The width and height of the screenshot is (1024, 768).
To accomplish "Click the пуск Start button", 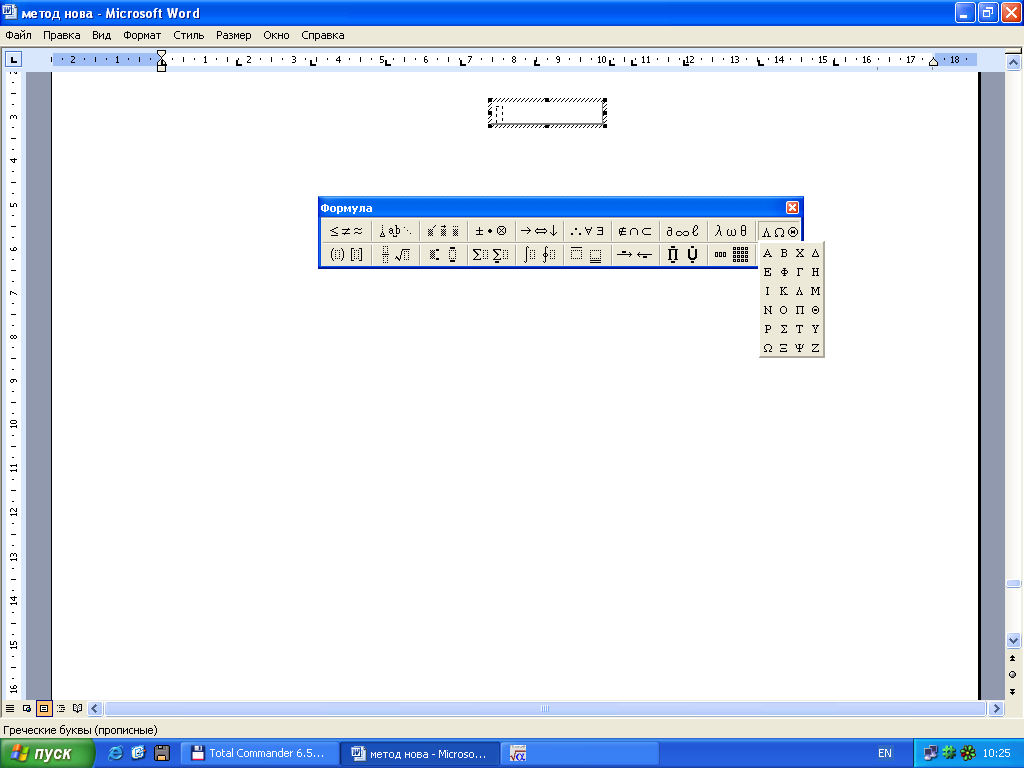I will (46, 754).
